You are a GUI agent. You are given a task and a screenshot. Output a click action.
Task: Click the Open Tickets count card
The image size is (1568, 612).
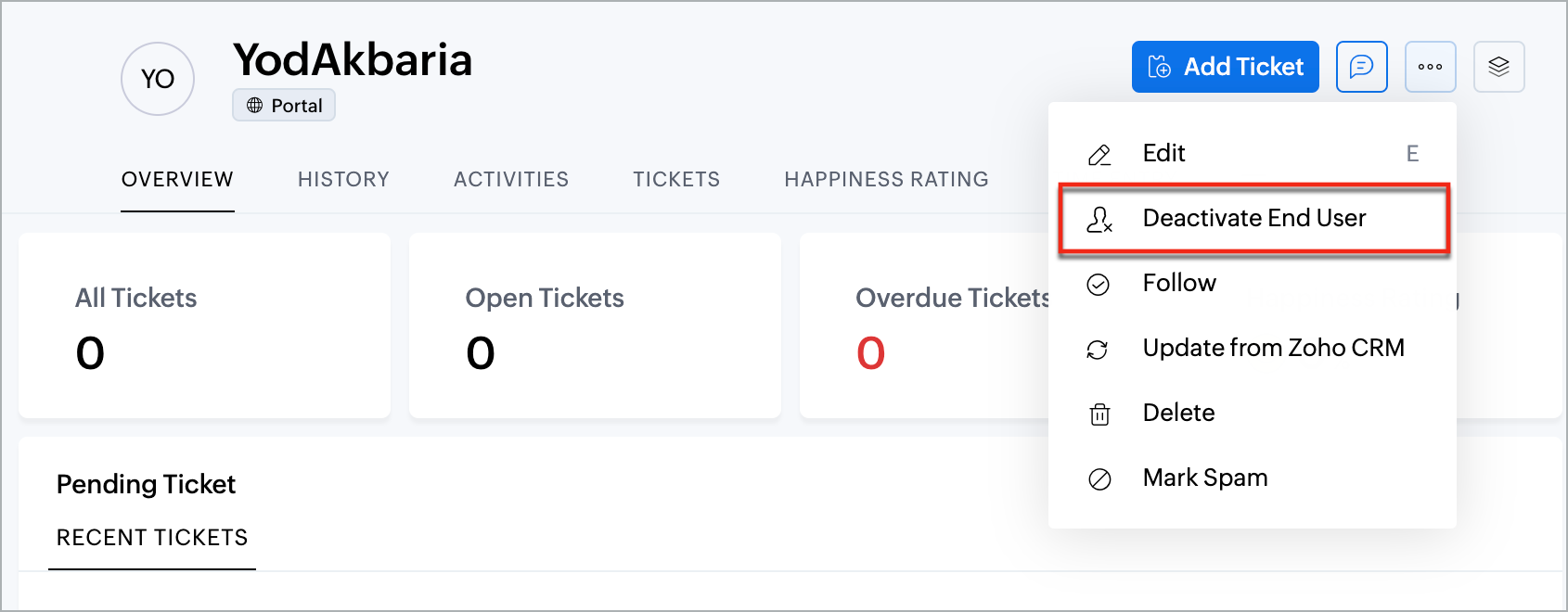pos(595,325)
